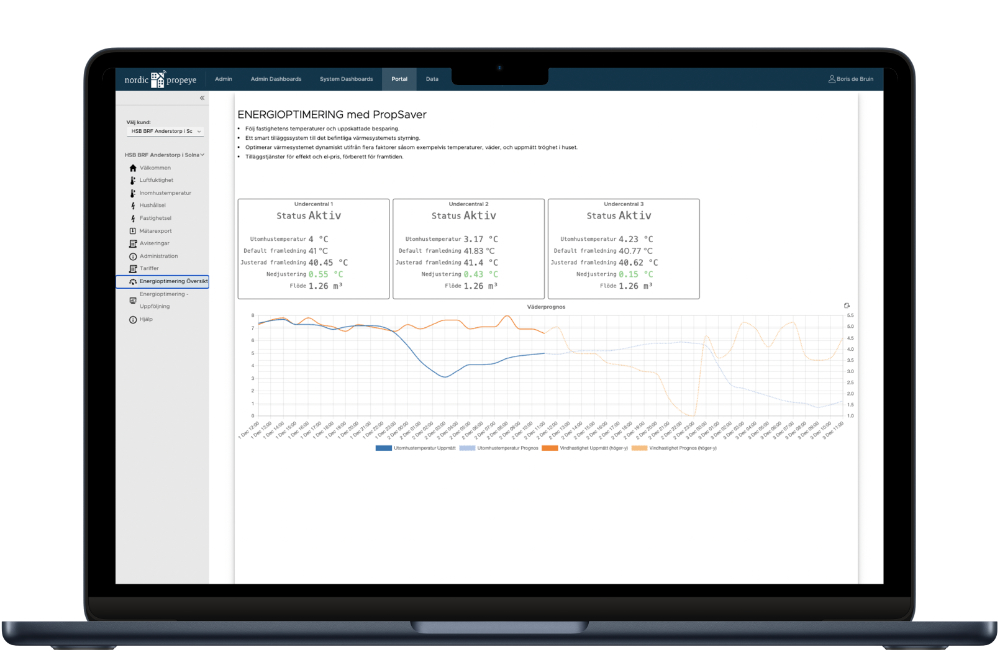Screen dimensions: 1000x652
Task: Open Mätarexport in the sidebar
Action: pos(156,231)
